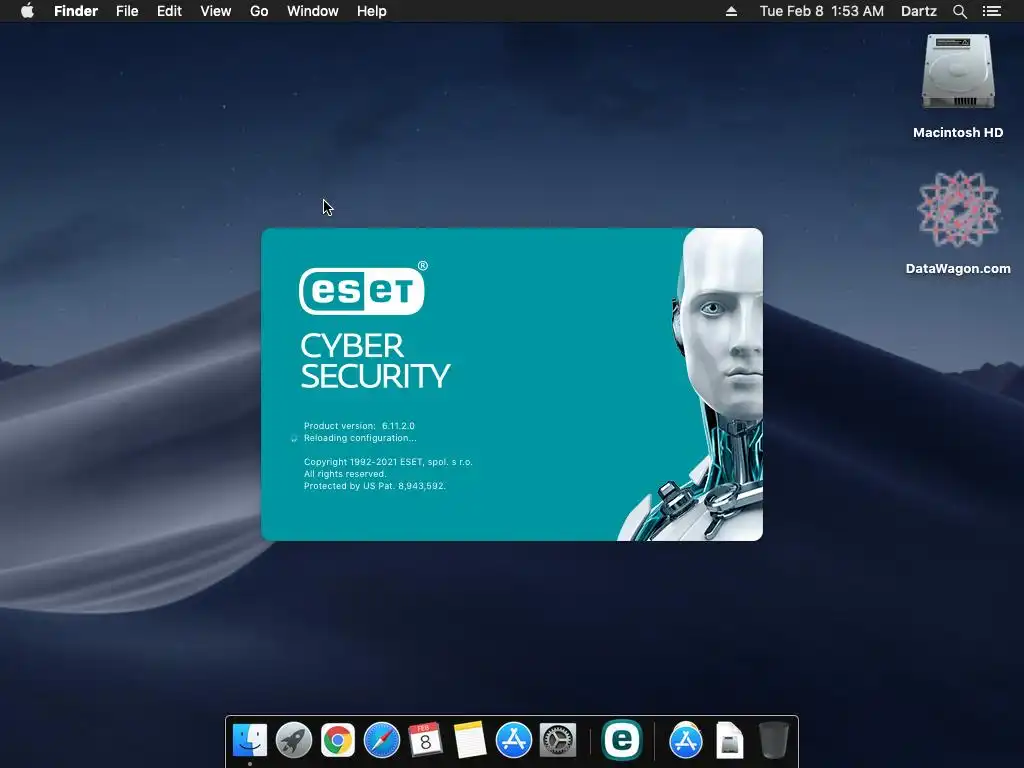Open Spotlight search magnifier

pos(959,11)
